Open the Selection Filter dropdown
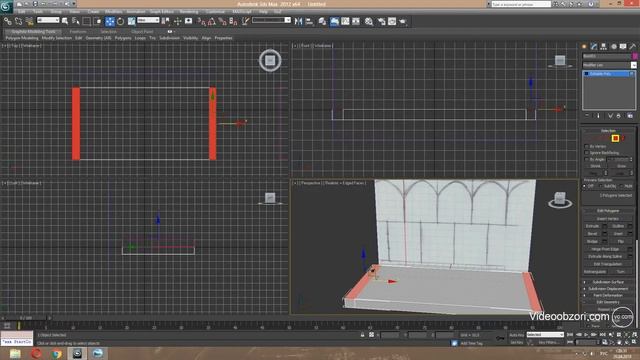The image size is (640, 360). pyautogui.click(x=48, y=20)
